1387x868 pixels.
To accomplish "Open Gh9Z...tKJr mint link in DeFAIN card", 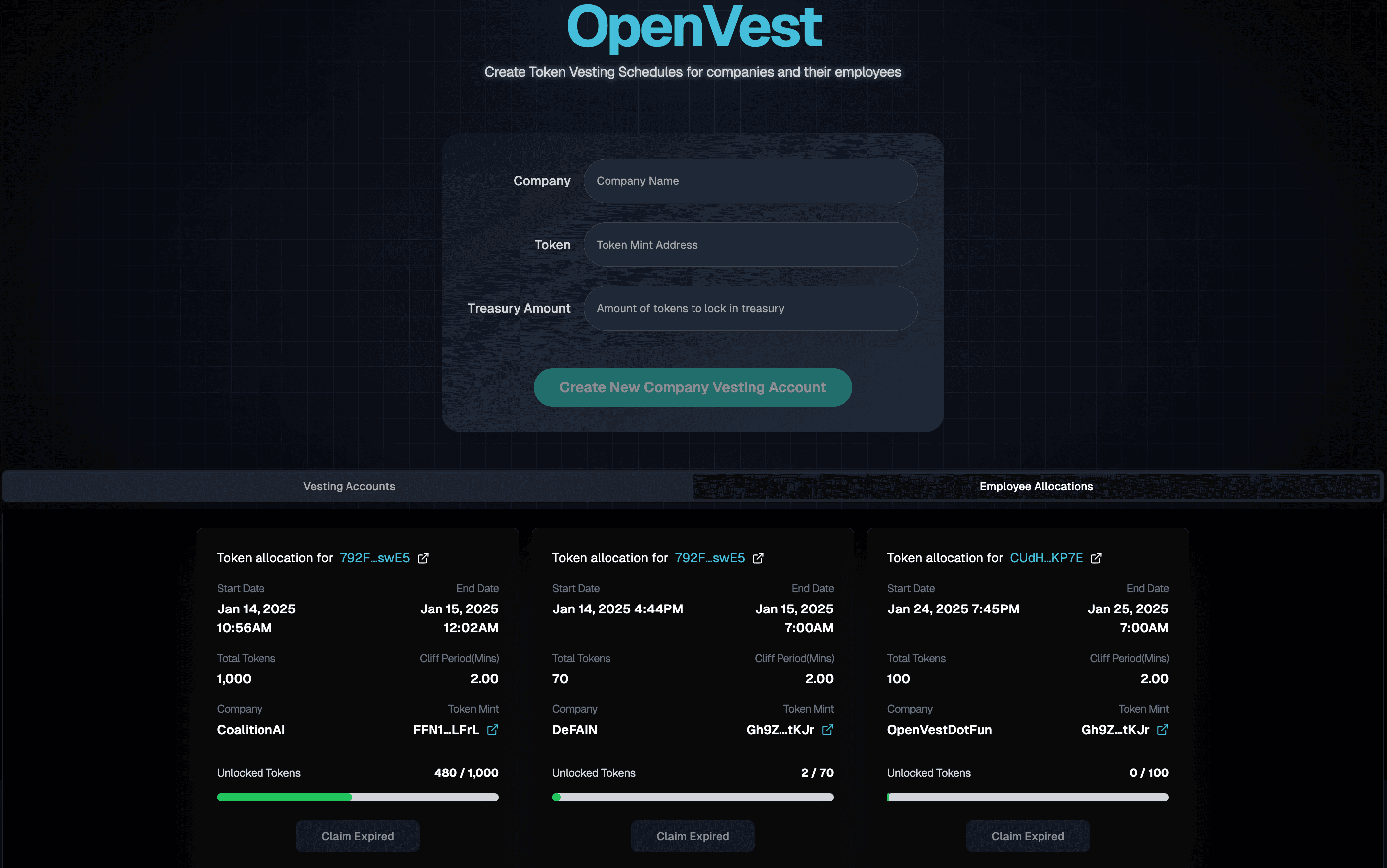I will pos(828,730).
